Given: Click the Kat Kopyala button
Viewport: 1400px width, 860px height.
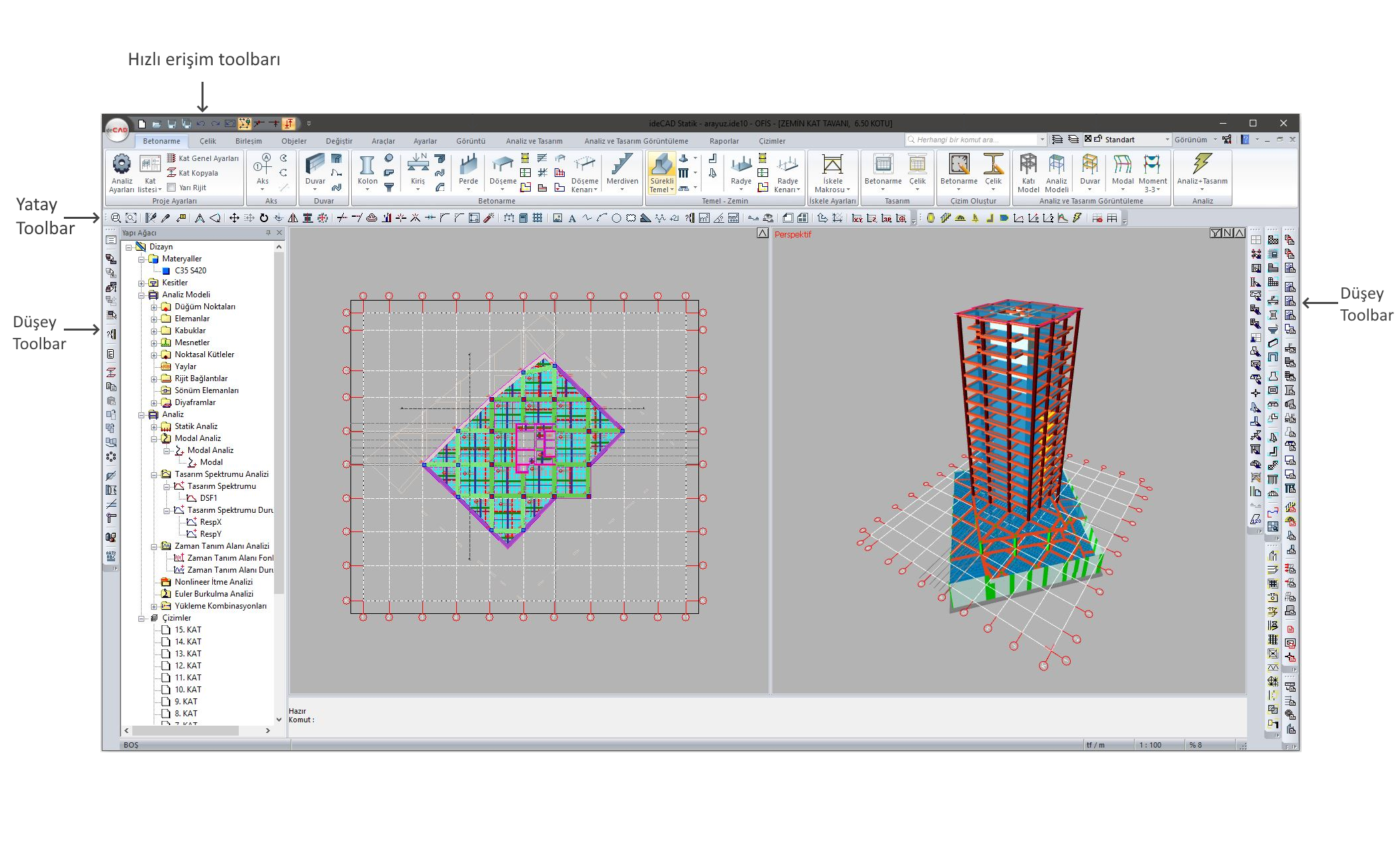Looking at the screenshot, I should point(198,173).
